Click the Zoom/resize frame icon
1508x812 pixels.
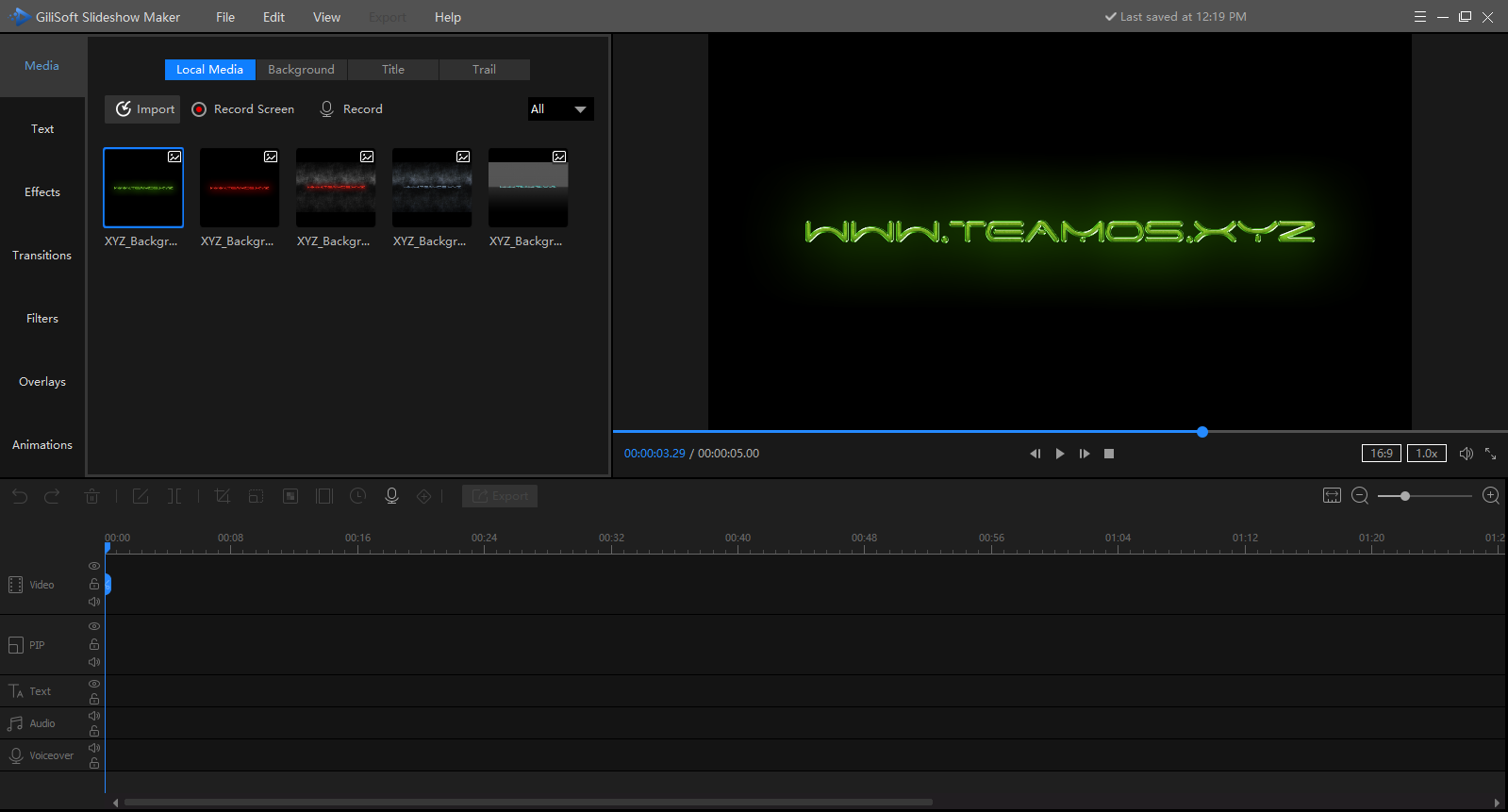click(256, 496)
